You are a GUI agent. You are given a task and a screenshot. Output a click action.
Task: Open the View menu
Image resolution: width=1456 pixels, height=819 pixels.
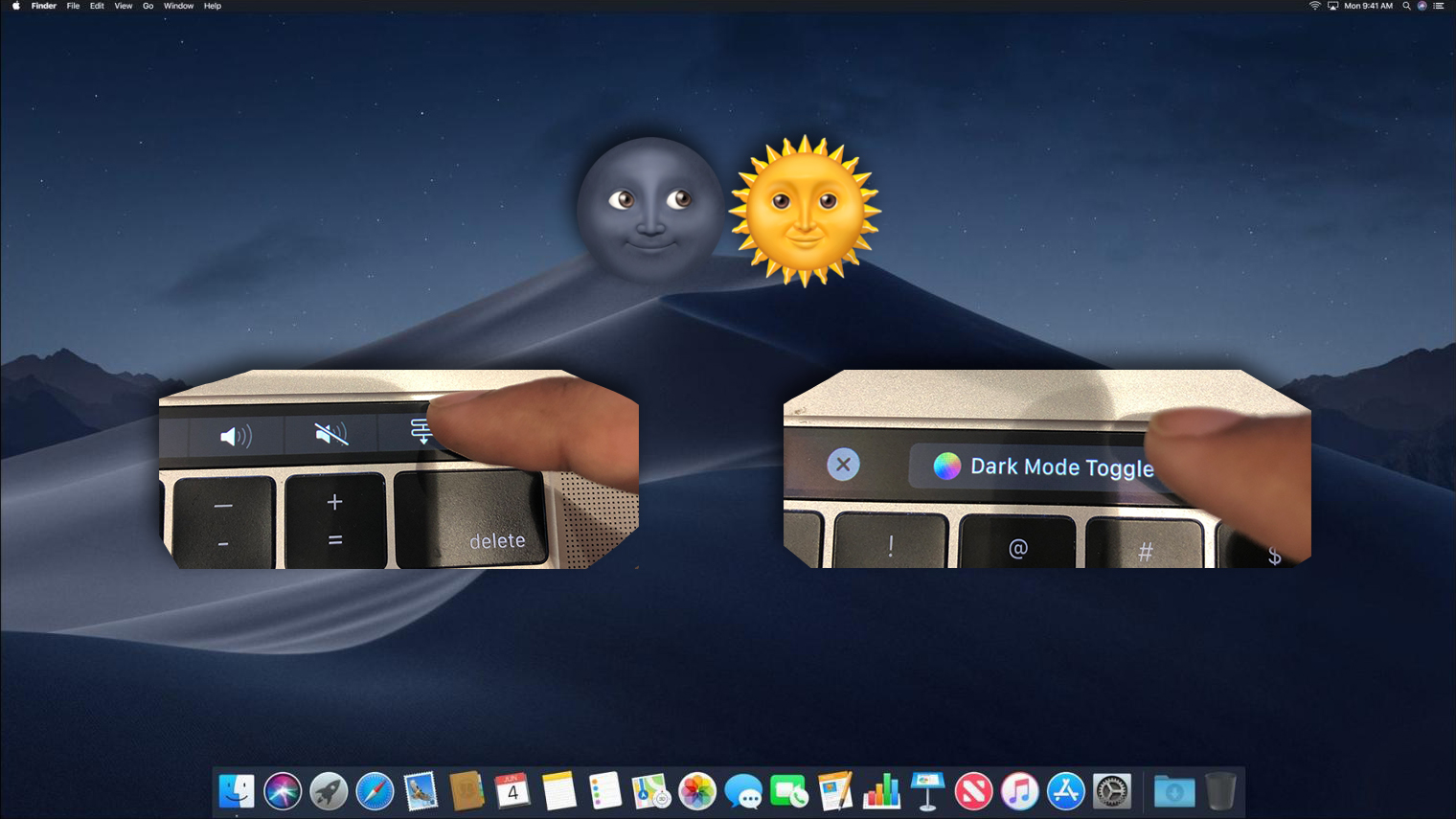[x=124, y=6]
